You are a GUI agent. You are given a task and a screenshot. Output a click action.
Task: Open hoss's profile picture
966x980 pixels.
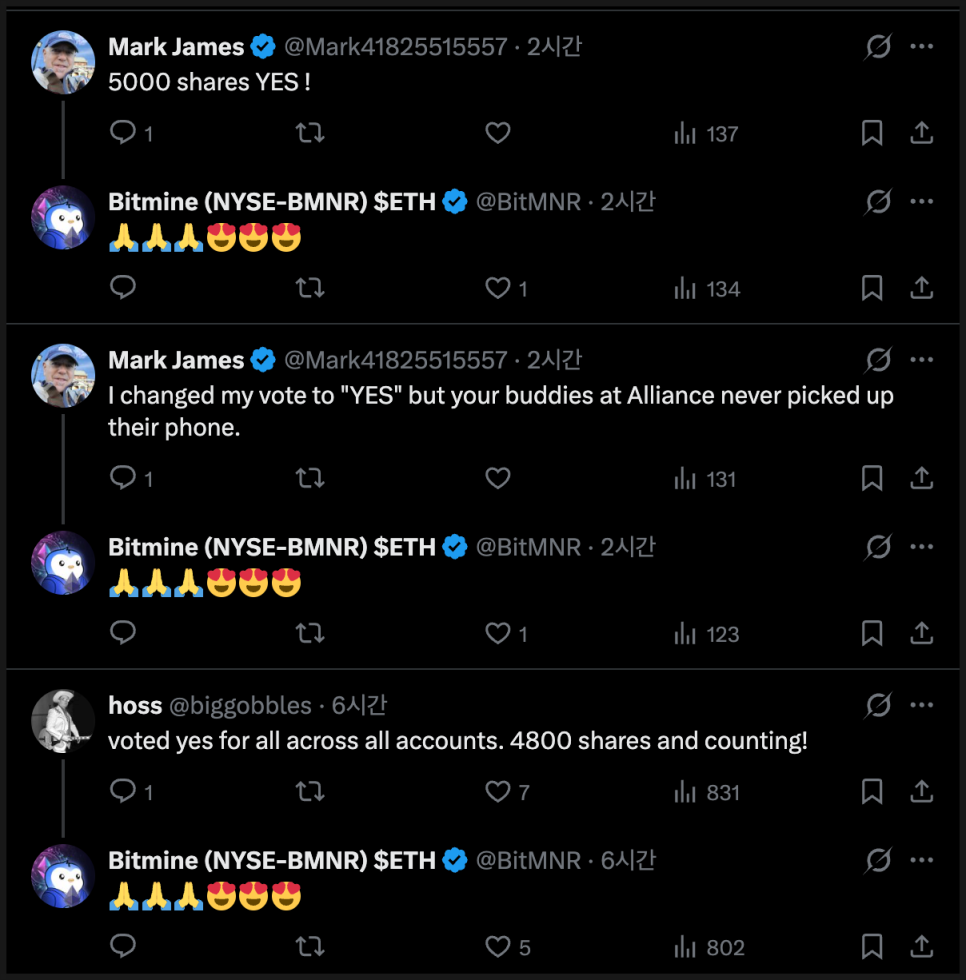[64, 720]
